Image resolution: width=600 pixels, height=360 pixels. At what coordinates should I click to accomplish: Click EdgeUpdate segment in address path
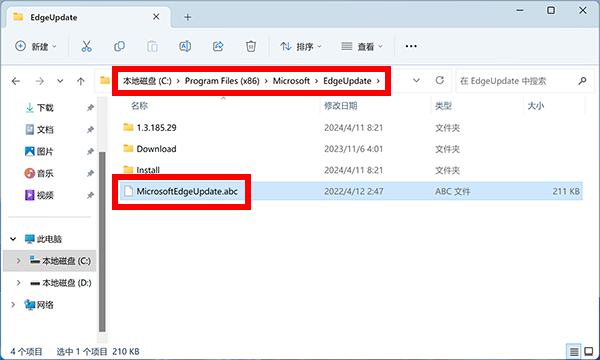tap(347, 81)
